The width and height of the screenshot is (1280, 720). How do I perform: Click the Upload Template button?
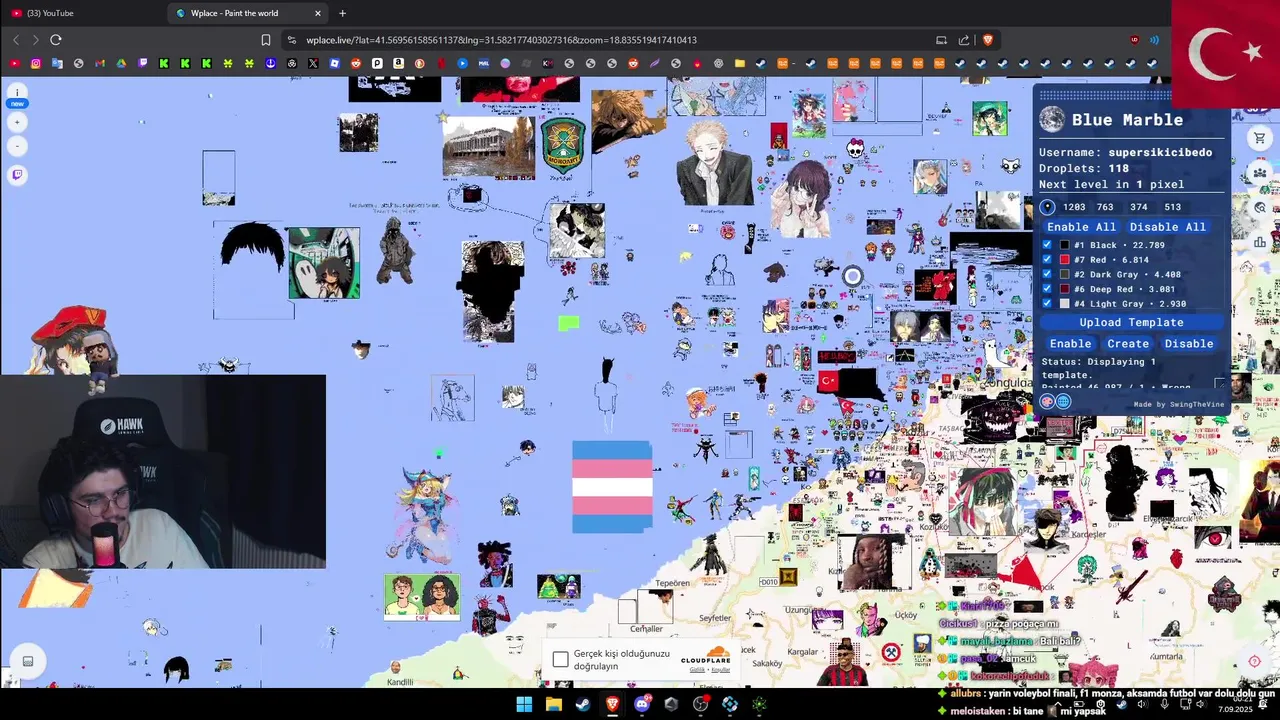pos(1131,322)
